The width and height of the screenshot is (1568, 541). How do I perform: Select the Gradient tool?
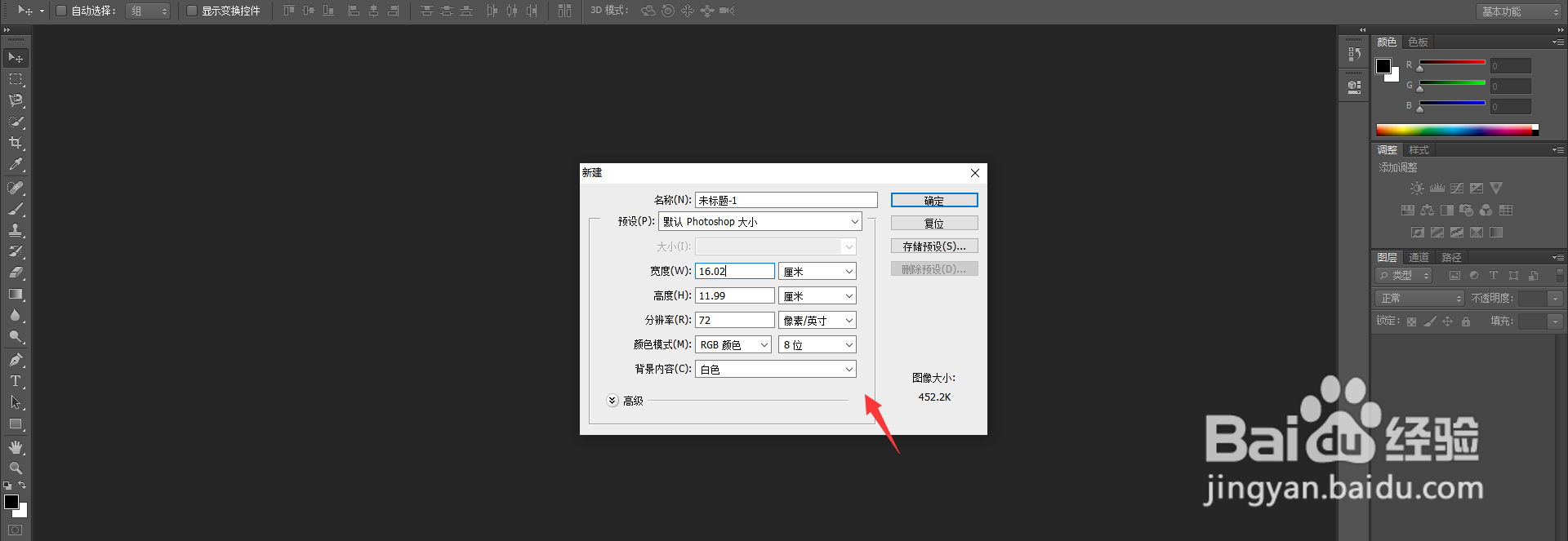pyautogui.click(x=16, y=294)
